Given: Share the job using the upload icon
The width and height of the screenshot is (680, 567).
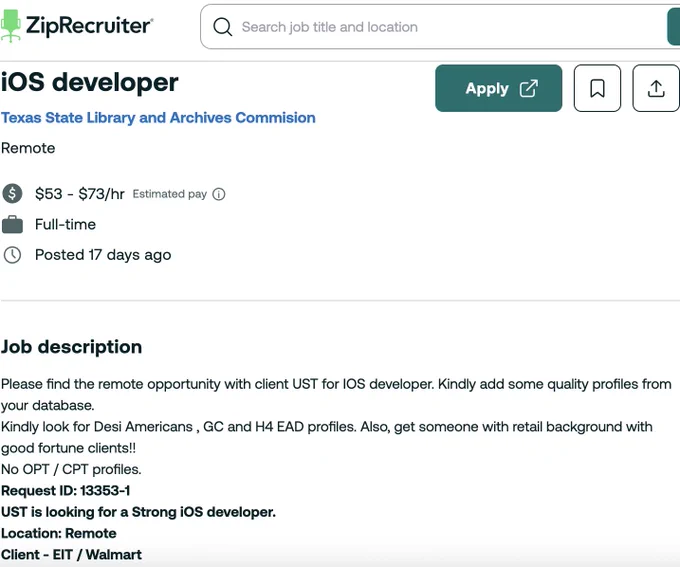Looking at the screenshot, I should (x=656, y=88).
